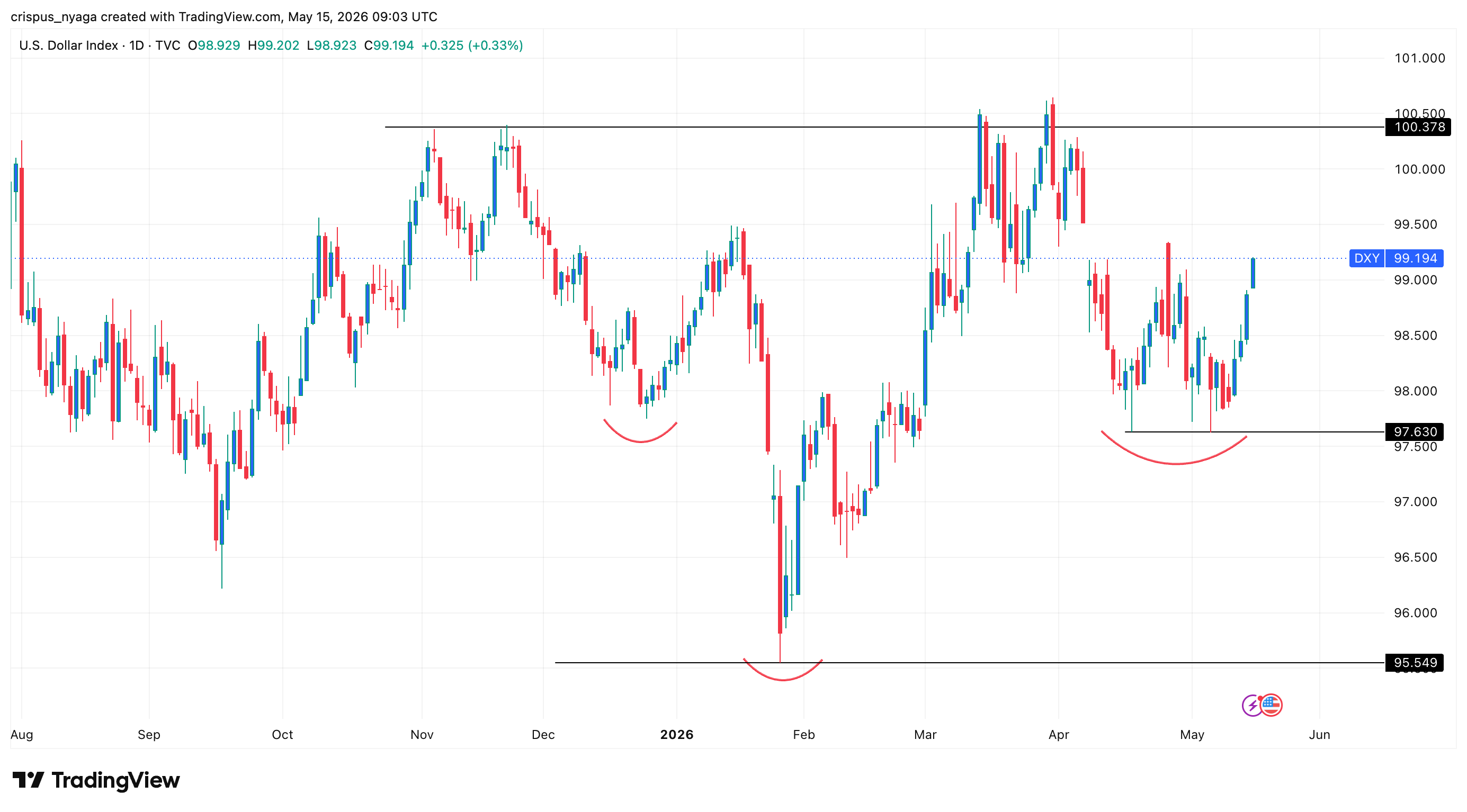
Task: Select the 100.378 resistance price label
Action: (x=1418, y=127)
